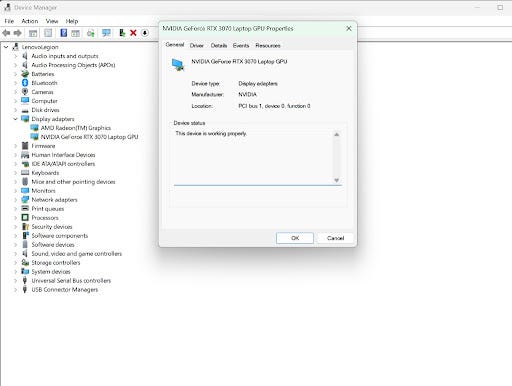Screen dimensions: 512x386
Task: Click the Security devices icon
Action: (25, 227)
